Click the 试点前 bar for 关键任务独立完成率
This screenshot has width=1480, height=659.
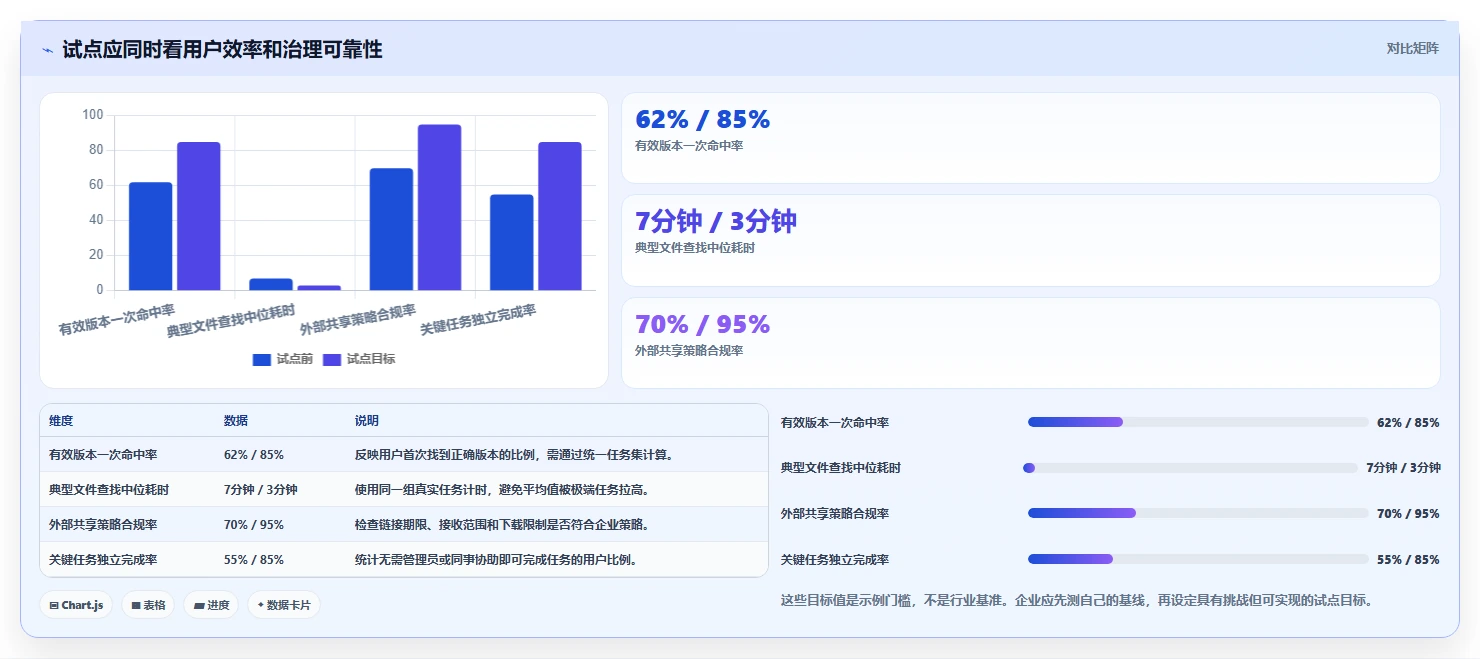(511, 242)
